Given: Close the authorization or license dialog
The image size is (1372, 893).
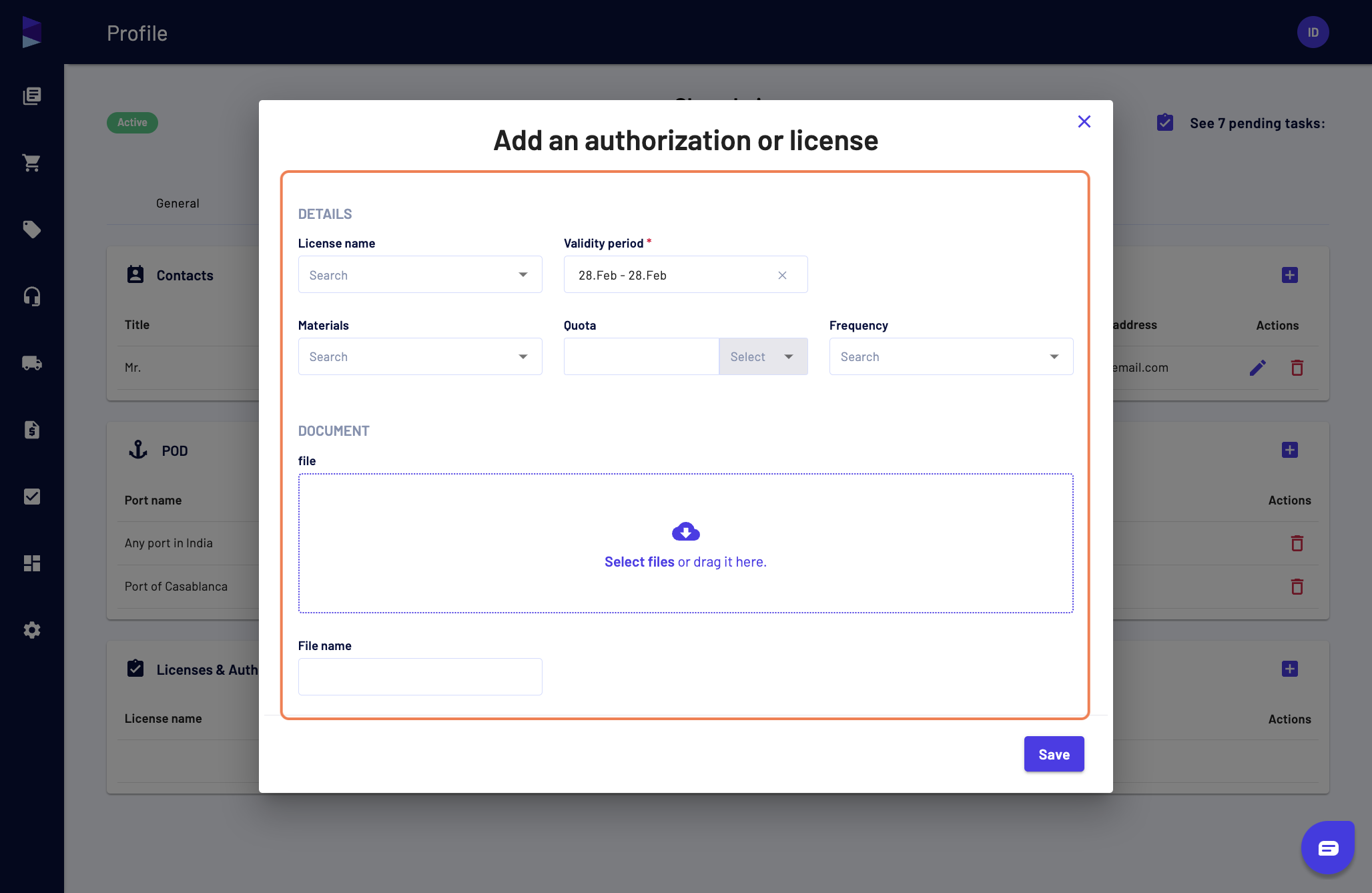Looking at the screenshot, I should coord(1084,121).
